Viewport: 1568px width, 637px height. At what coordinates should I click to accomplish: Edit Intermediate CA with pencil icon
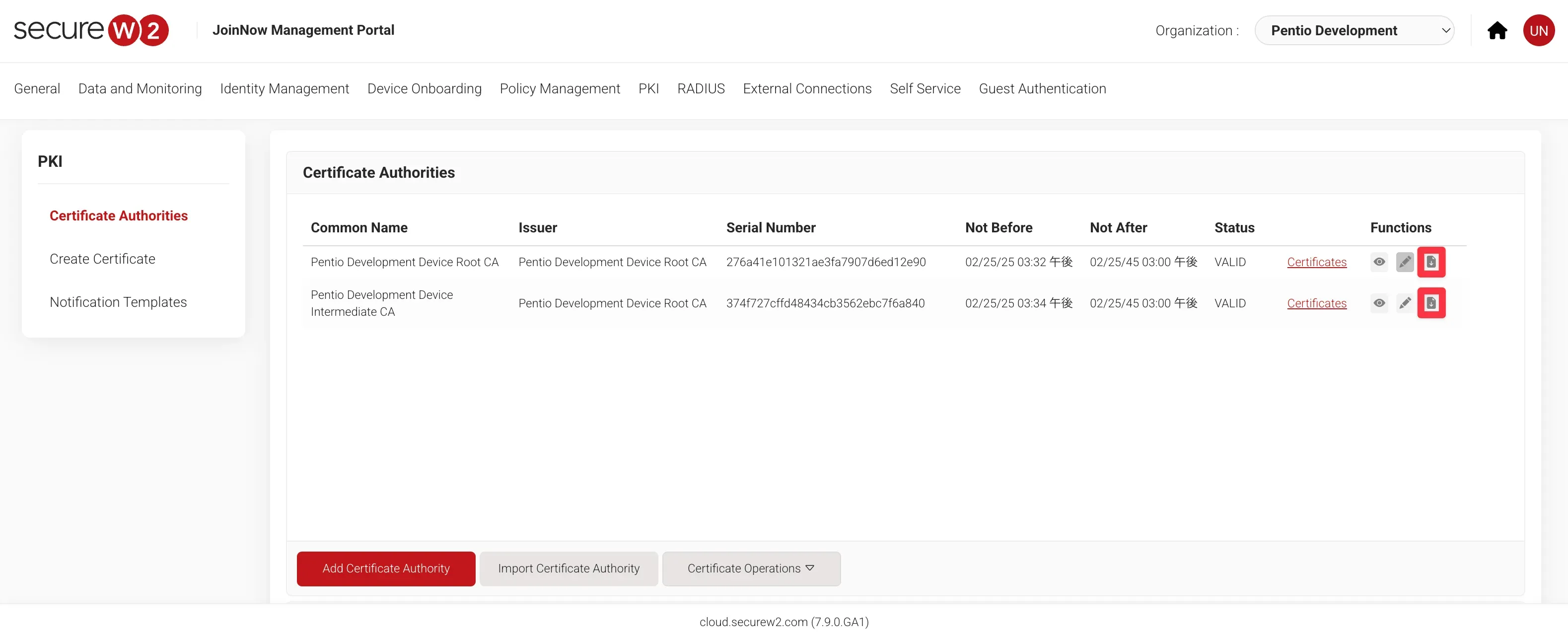[1405, 303]
